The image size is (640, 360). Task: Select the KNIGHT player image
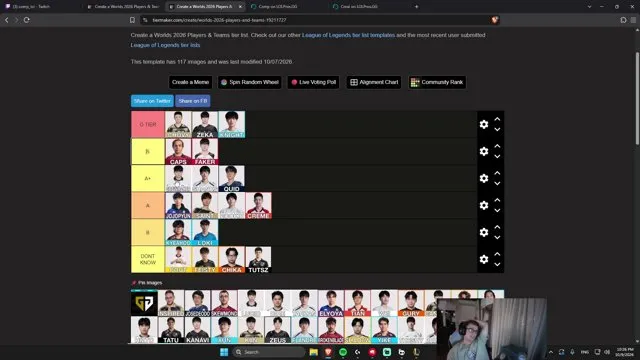pos(231,124)
